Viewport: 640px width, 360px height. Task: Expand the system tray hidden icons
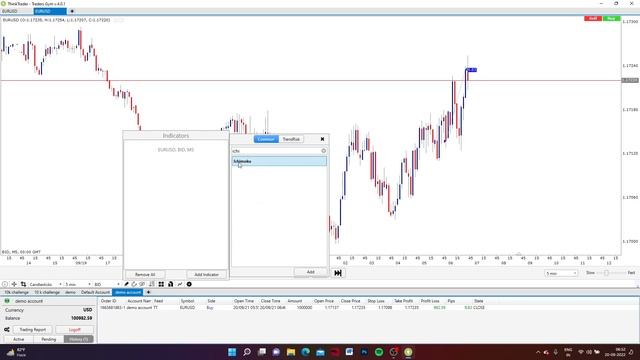pyautogui.click(x=538, y=352)
